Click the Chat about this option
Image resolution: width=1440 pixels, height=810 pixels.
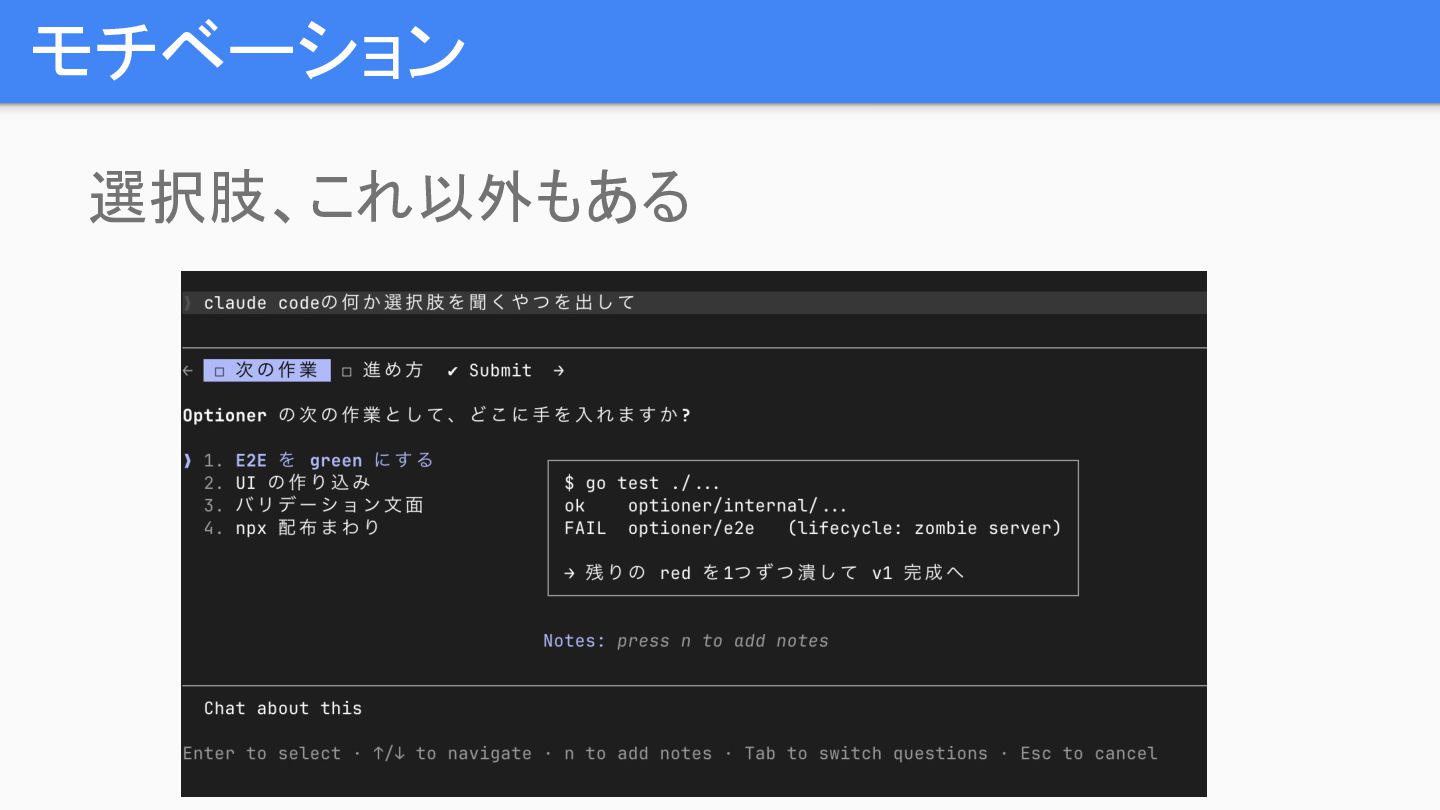pyautogui.click(x=283, y=708)
